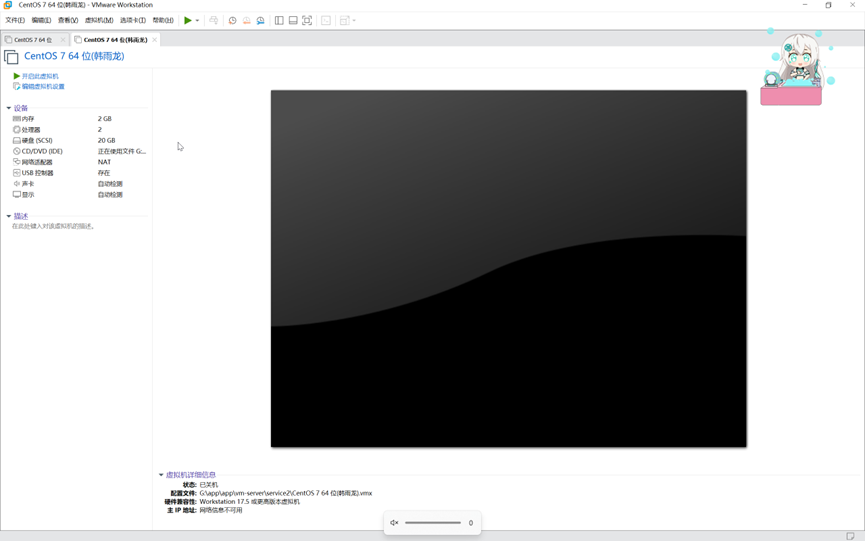865x541 pixels.
Task: Click the NAT network value
Action: 104,162
